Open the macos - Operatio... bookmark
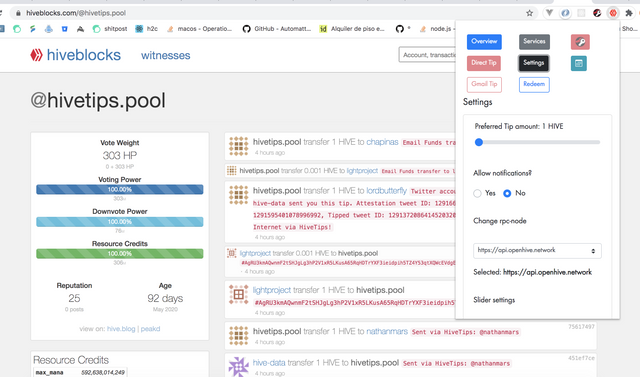Viewport: 640px width, 377px height. 200,29
